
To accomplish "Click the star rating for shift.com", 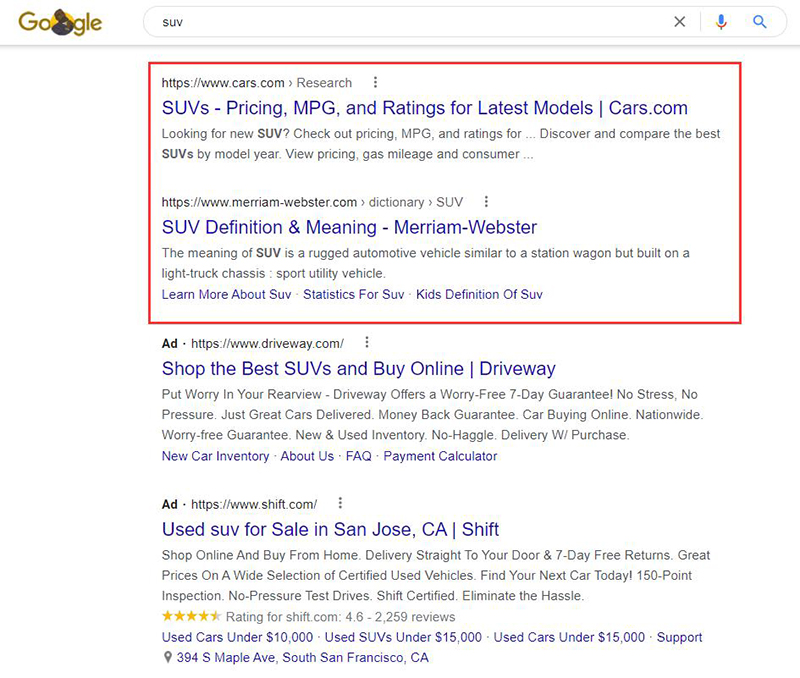I will 191,616.
